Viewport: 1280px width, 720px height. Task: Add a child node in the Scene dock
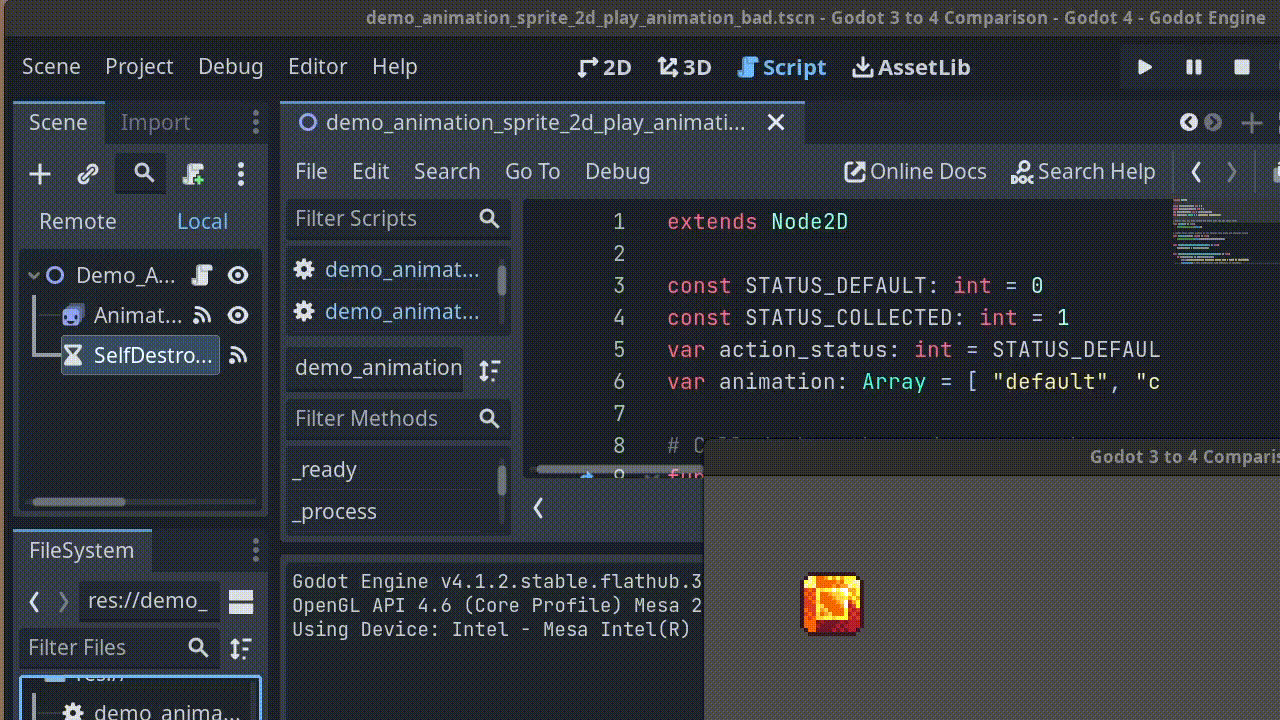(x=39, y=173)
